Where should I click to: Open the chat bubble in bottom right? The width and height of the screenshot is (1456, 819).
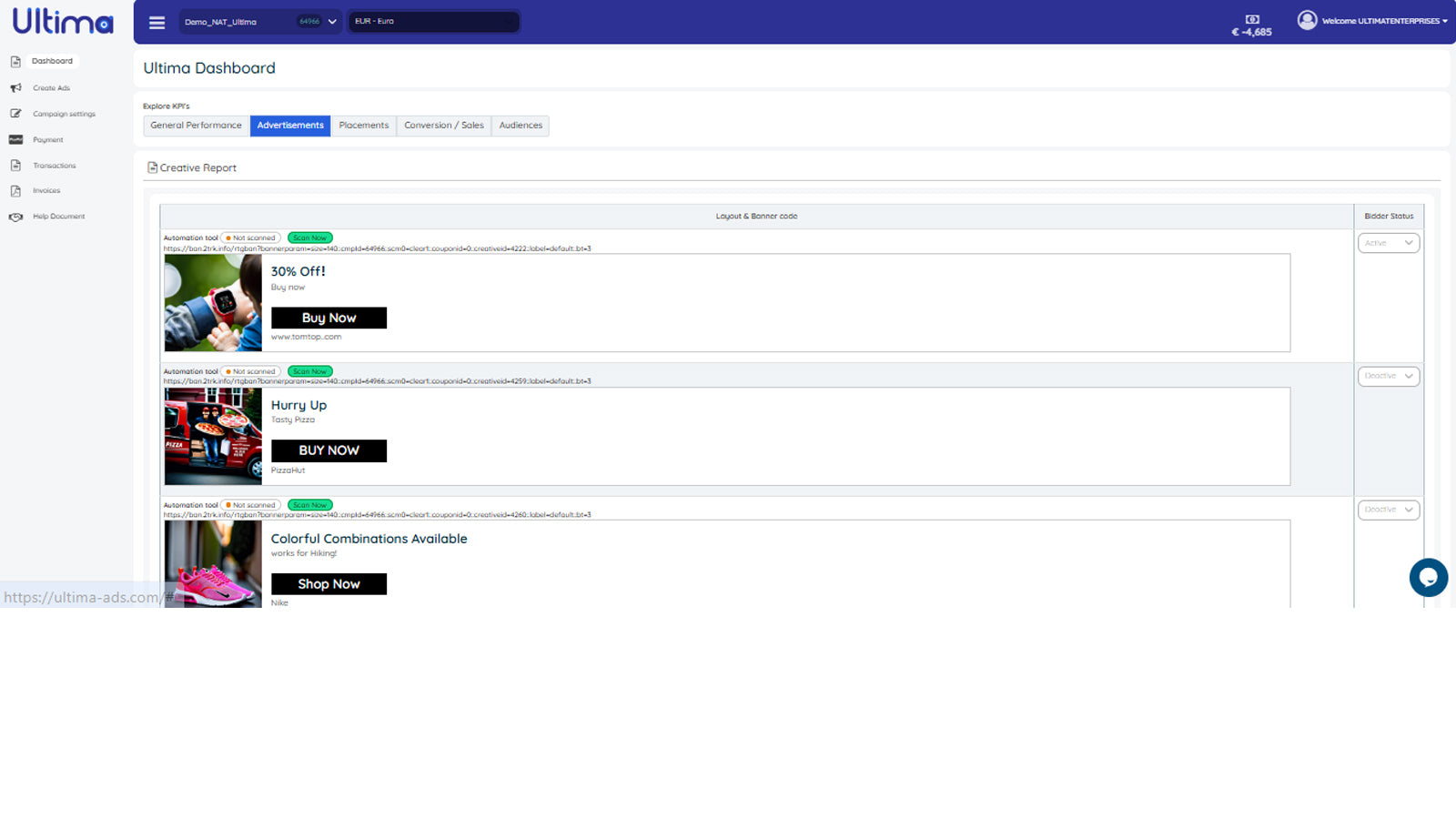[1429, 578]
